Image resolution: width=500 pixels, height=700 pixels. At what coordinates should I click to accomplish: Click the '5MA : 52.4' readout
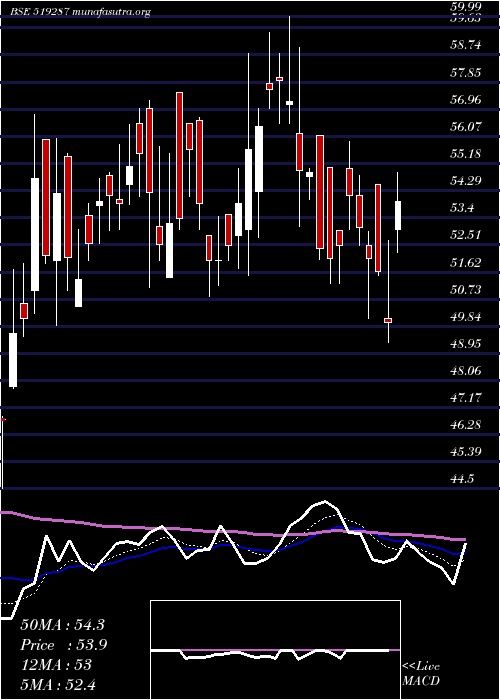coord(58,685)
